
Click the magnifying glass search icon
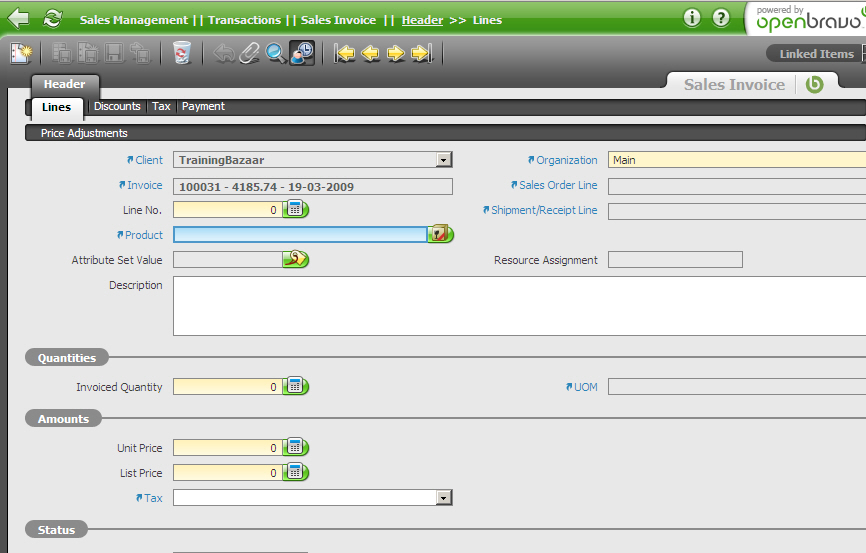click(276, 53)
